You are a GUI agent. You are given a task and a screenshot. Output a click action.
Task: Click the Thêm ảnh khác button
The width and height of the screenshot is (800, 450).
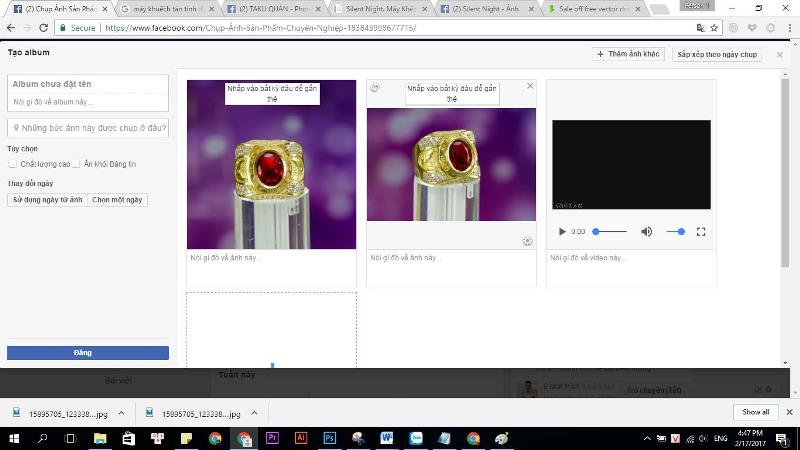click(628, 54)
